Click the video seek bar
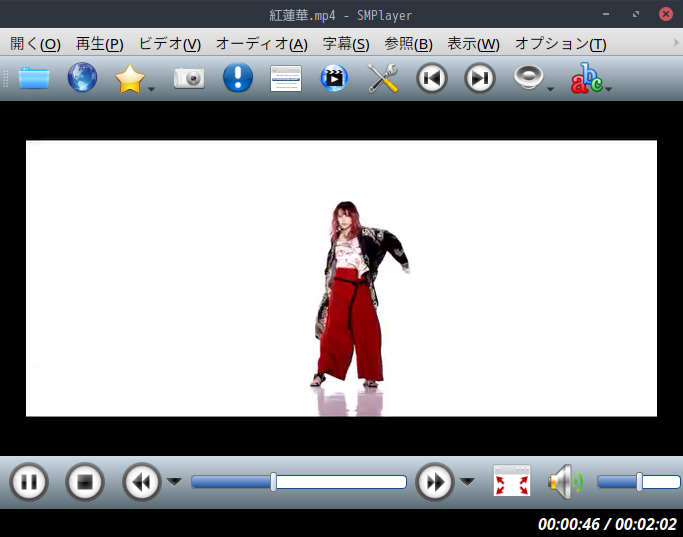Screen dimensions: 683x537 click(299, 482)
